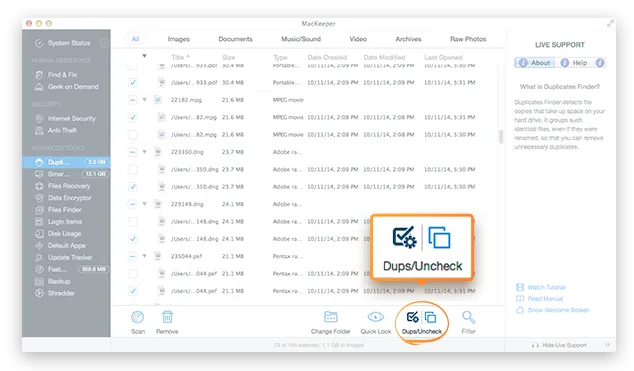Click the Remove trash icon

pos(167,317)
